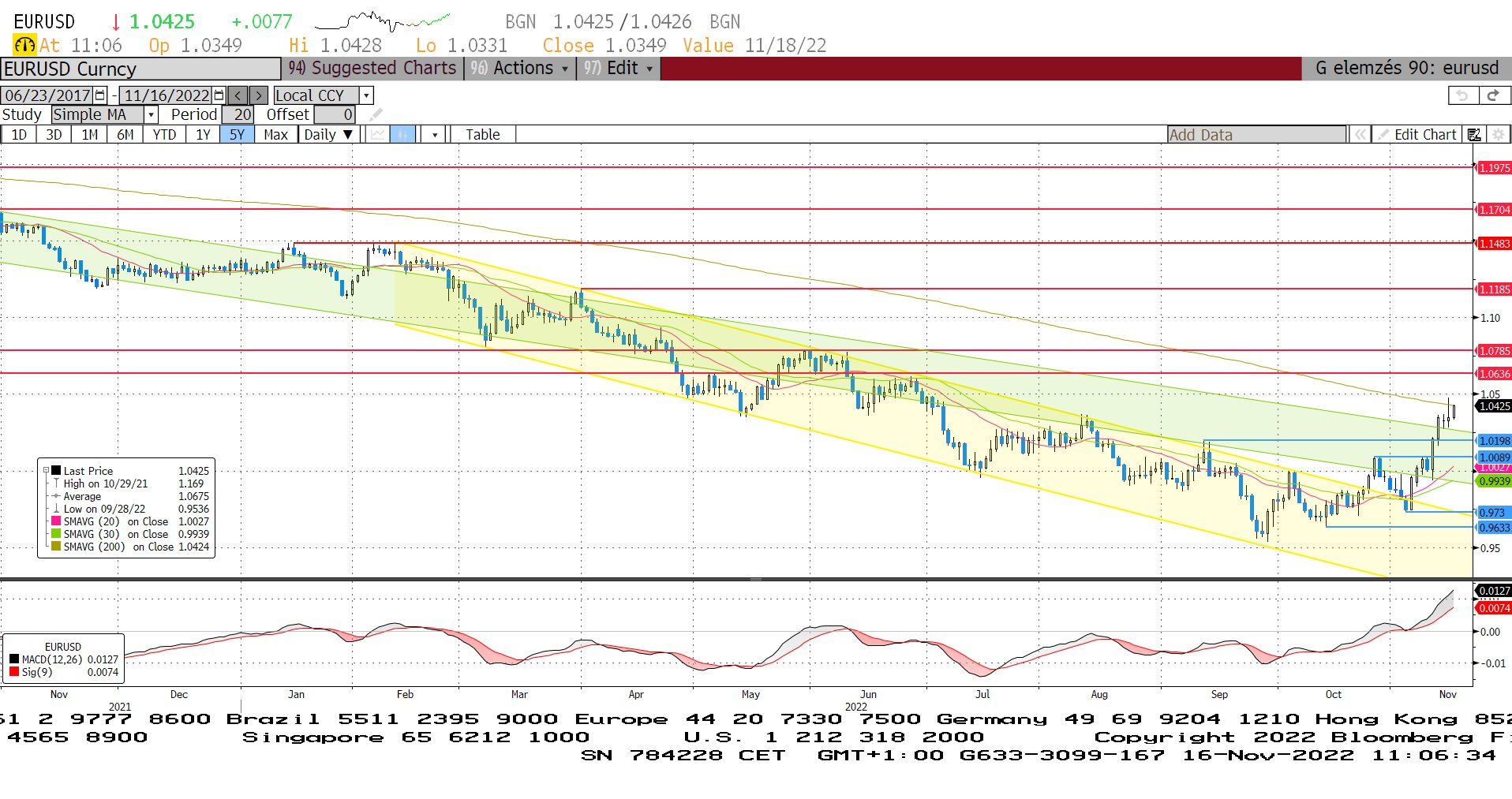This screenshot has width=1512, height=799.
Task: Click the Edit Chart button
Action: [x=1417, y=135]
